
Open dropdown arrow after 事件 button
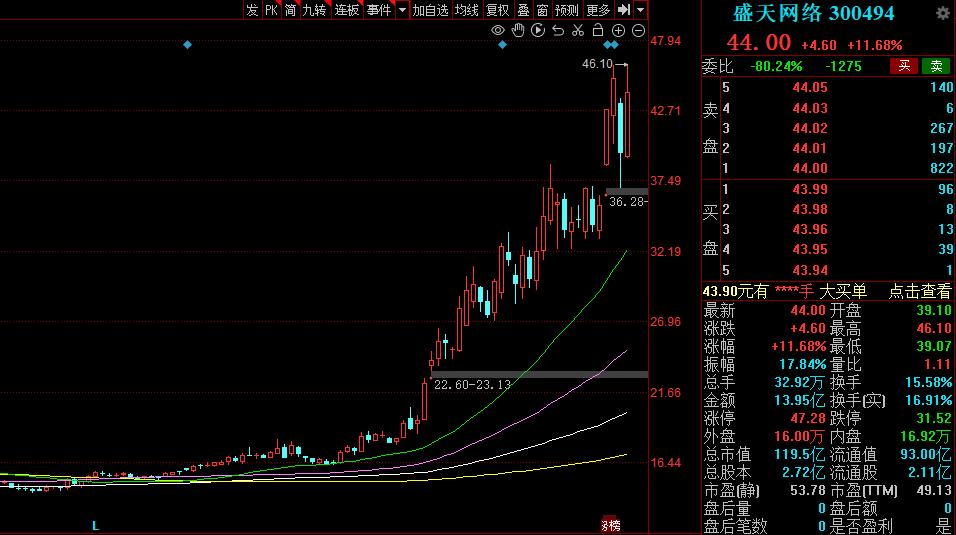[402, 10]
